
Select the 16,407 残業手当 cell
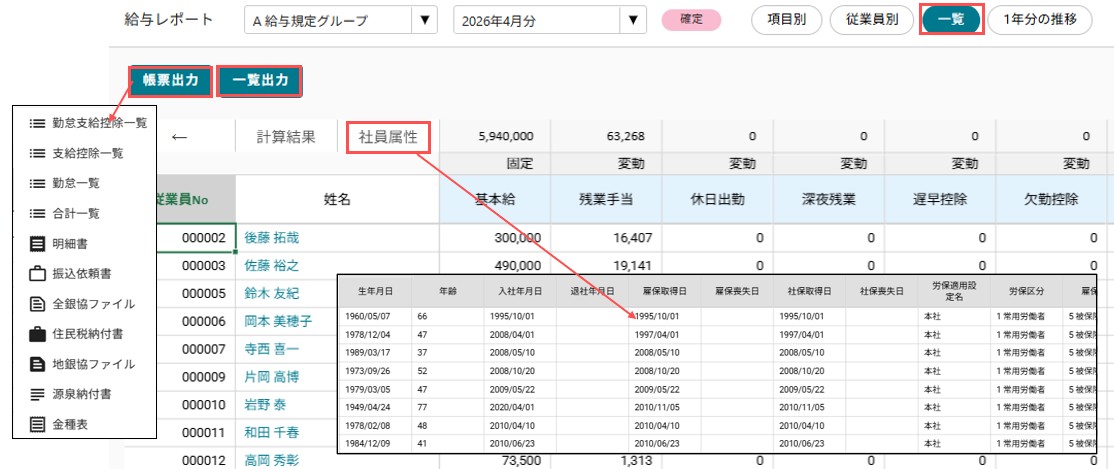tap(606, 238)
